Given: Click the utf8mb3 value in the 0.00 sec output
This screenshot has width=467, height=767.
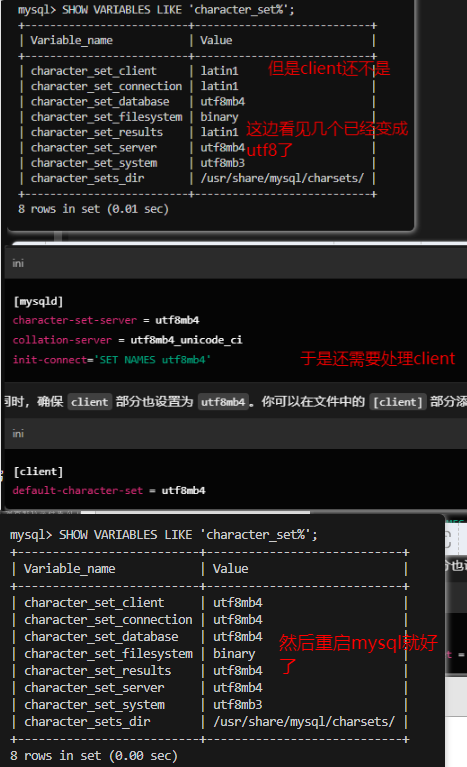Looking at the screenshot, I should tap(238, 705).
